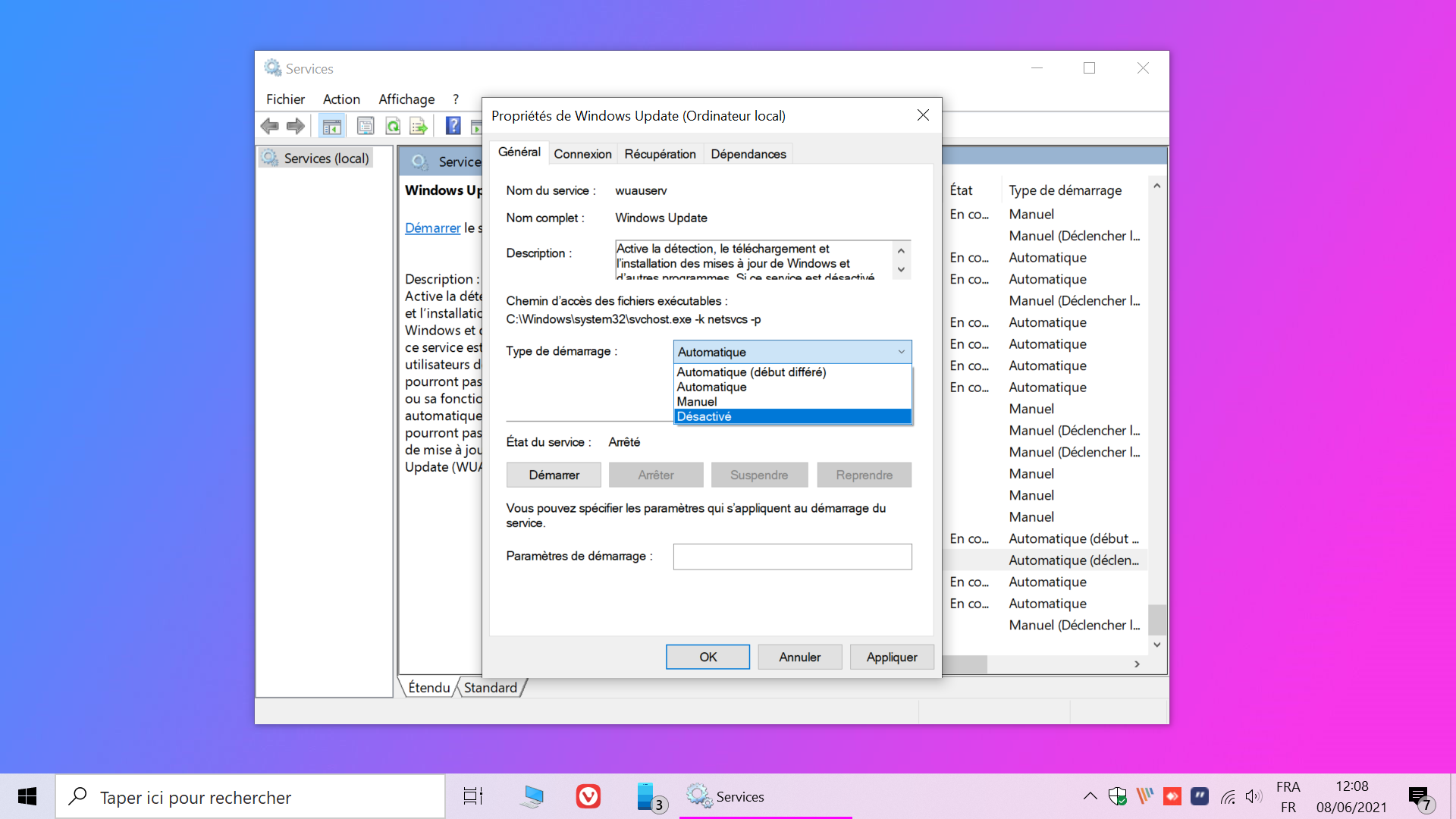
Task: Toggle the show/hide console tree toolbar icon
Action: (331, 126)
